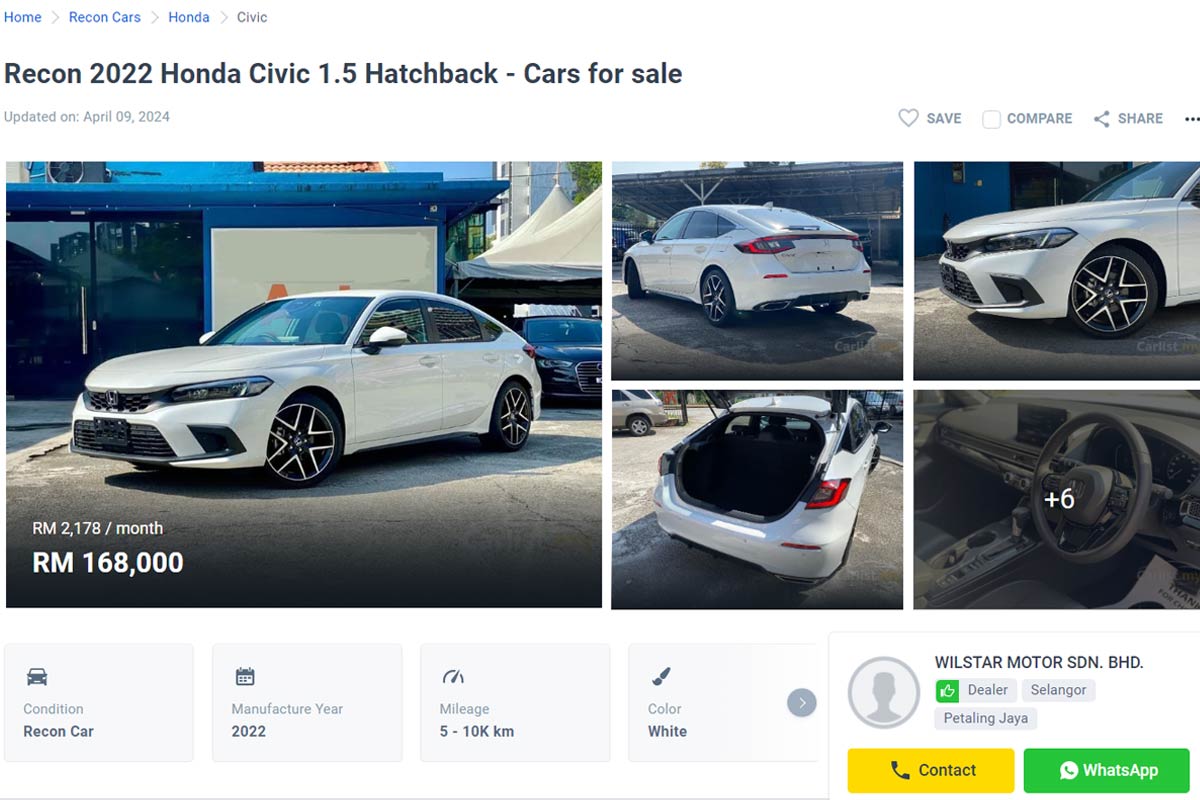Click the car Condition icon

point(37,677)
